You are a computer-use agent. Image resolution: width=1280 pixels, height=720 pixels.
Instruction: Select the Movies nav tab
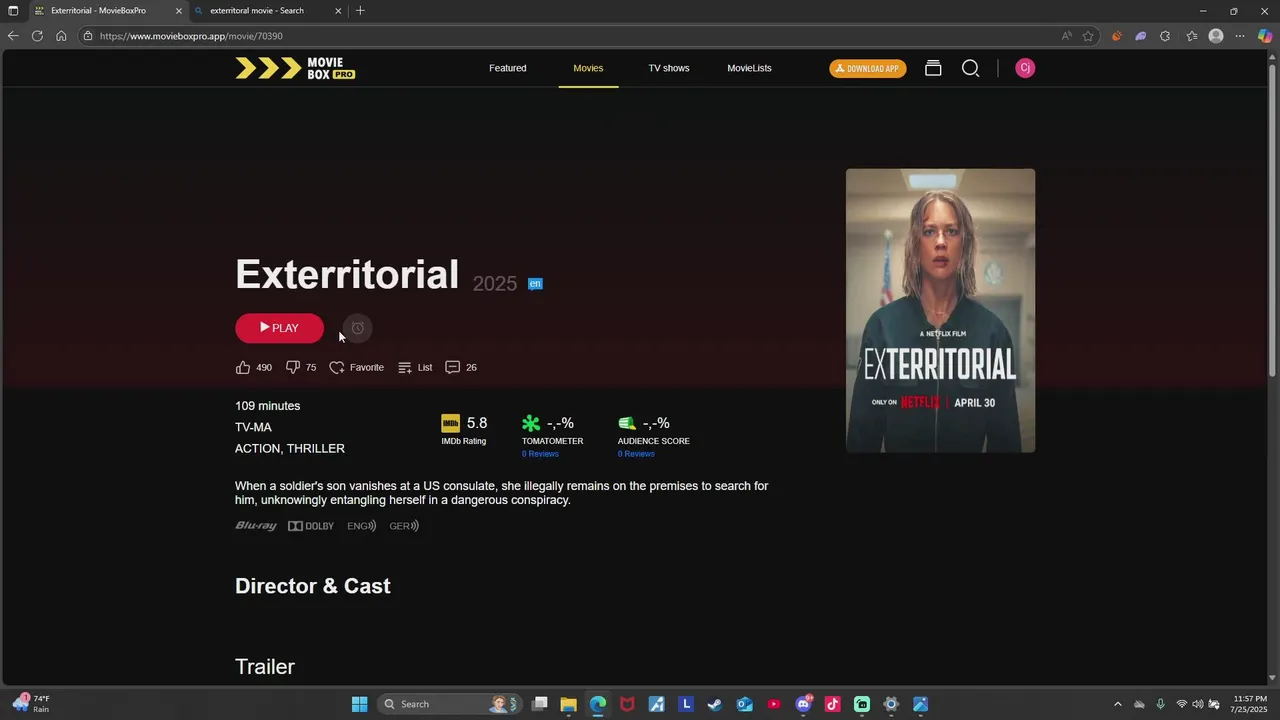tap(588, 68)
